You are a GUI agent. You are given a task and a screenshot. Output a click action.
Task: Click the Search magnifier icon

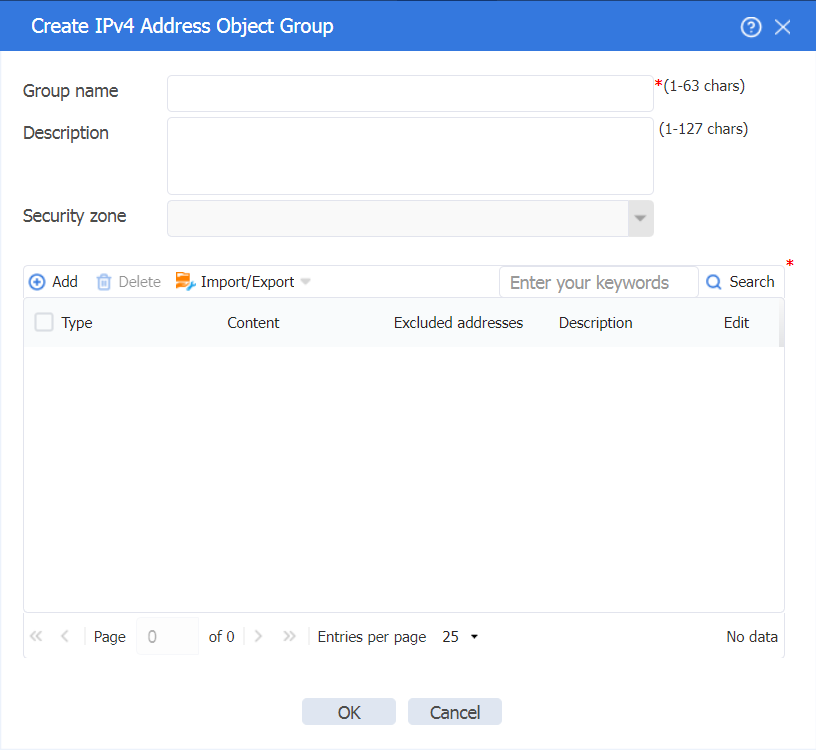[x=713, y=282]
